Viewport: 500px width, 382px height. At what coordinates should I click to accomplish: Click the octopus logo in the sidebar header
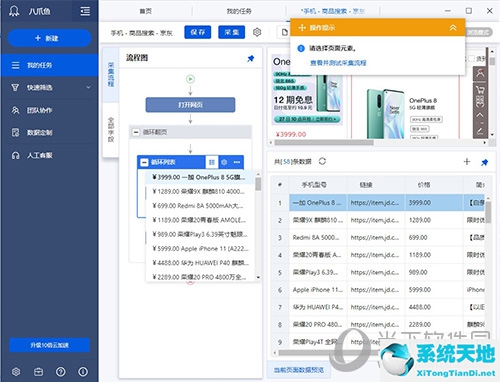(14, 11)
